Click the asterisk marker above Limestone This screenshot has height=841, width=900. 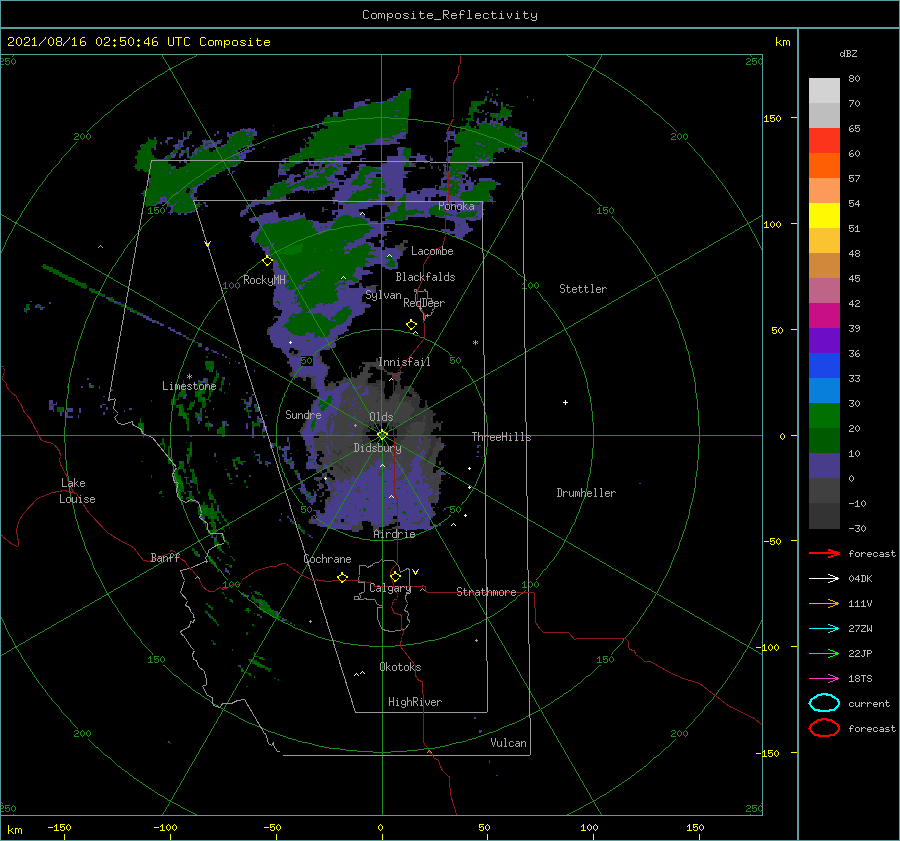tap(189, 377)
